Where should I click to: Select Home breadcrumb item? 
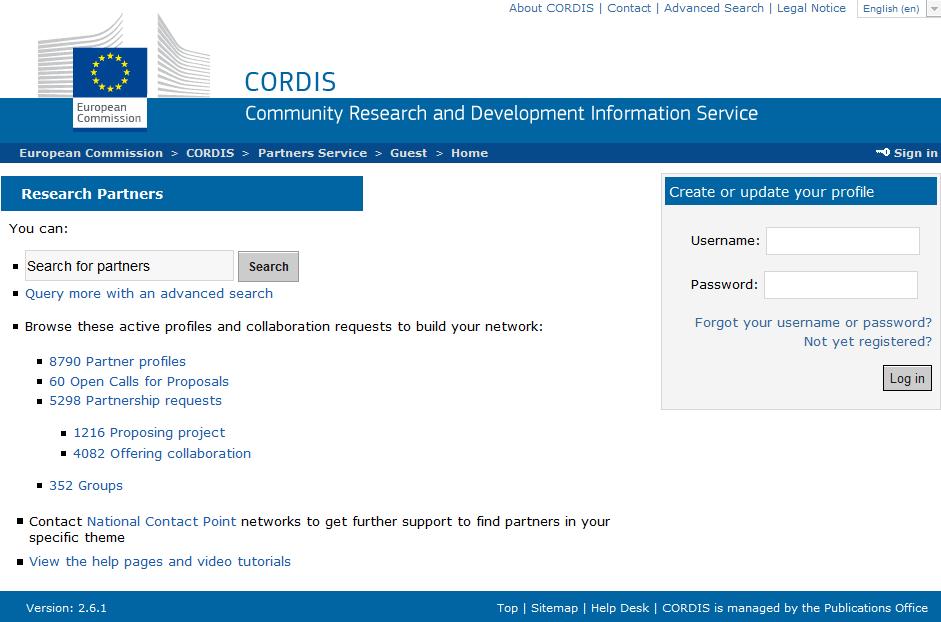point(469,153)
